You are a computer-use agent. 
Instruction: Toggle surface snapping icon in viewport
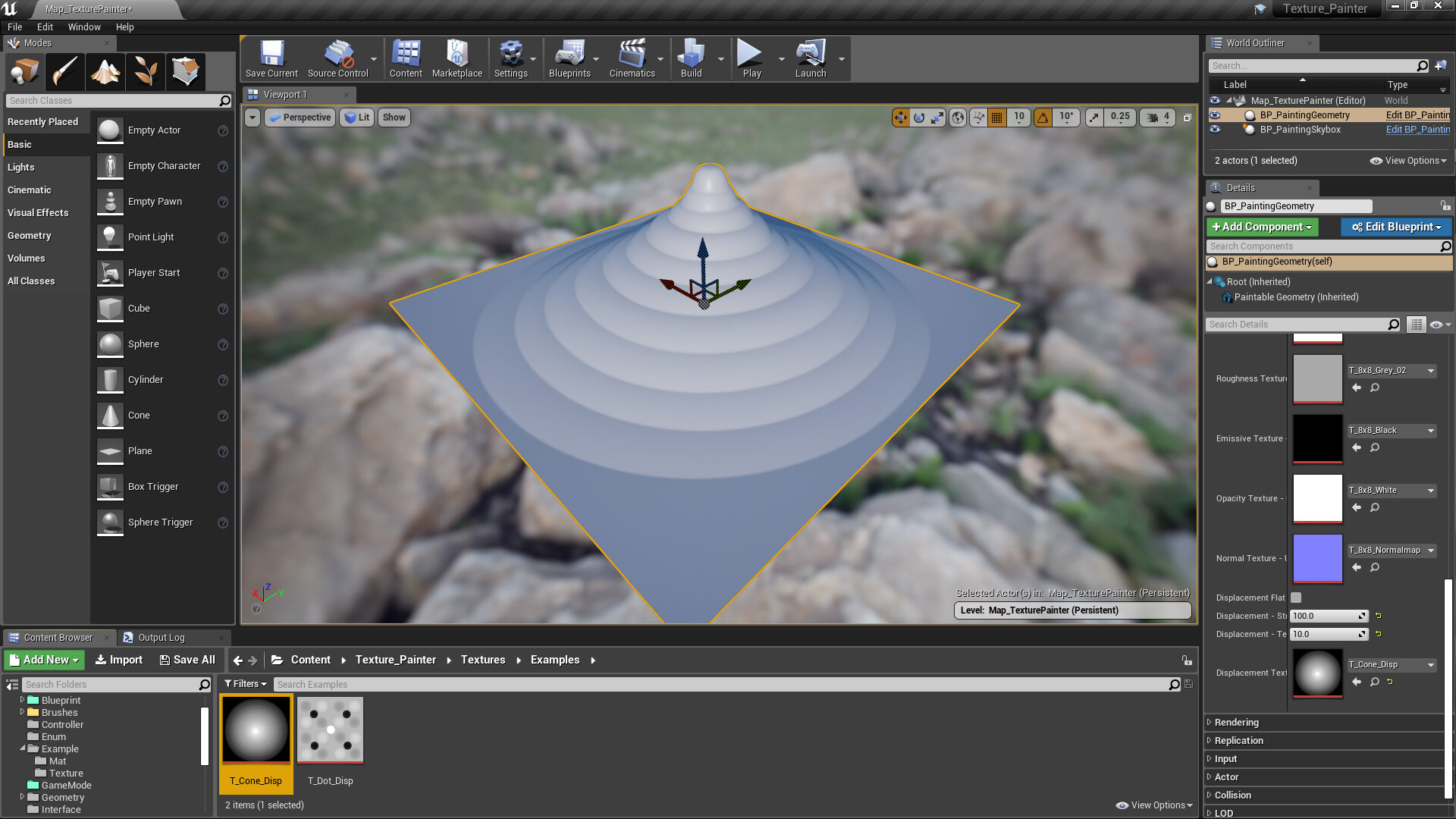[x=978, y=118]
